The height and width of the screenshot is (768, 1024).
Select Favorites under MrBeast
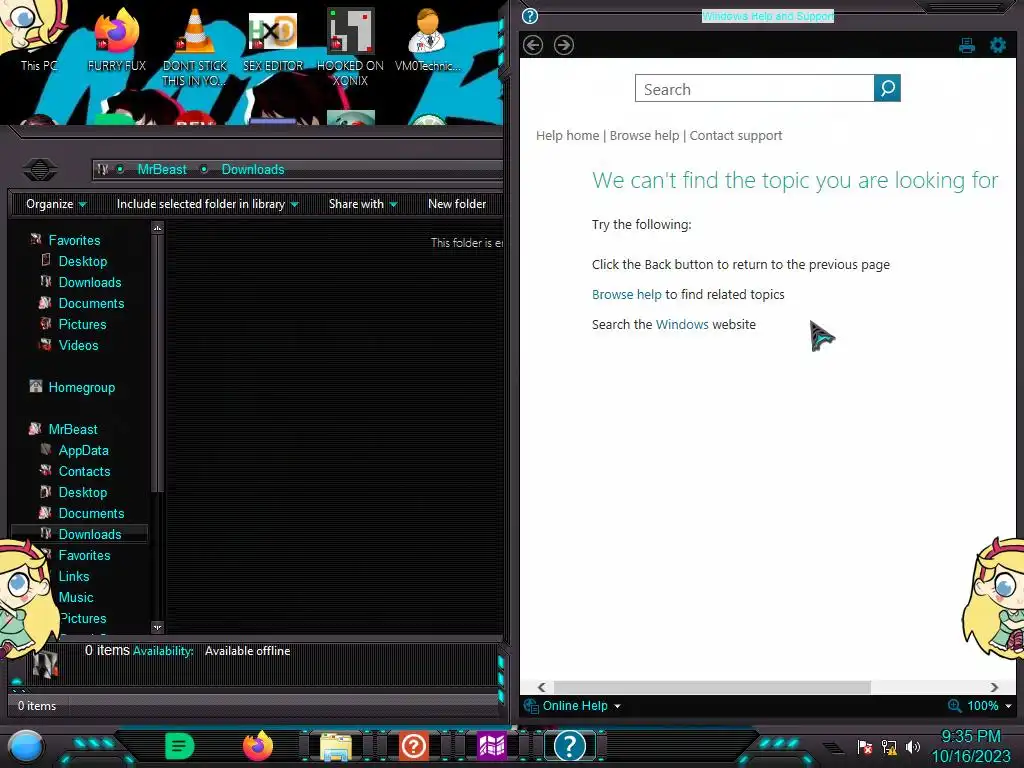pos(84,555)
